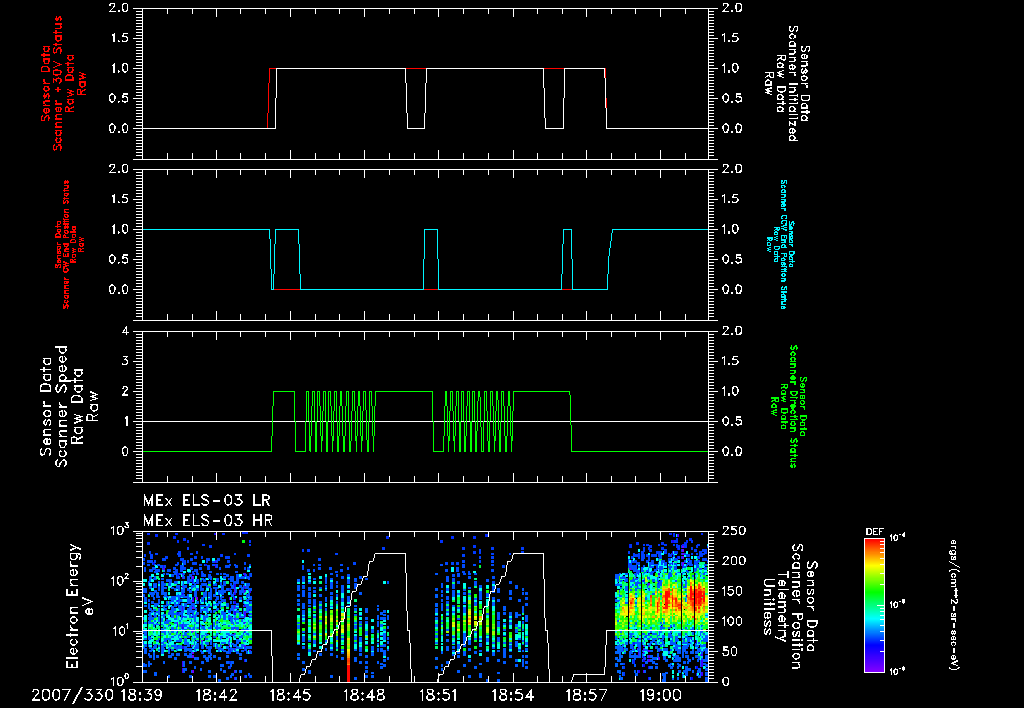Image resolution: width=1024 pixels, height=708 pixels.
Task: Click the 150 tick on Scanner Position axis
Action: (x=733, y=591)
